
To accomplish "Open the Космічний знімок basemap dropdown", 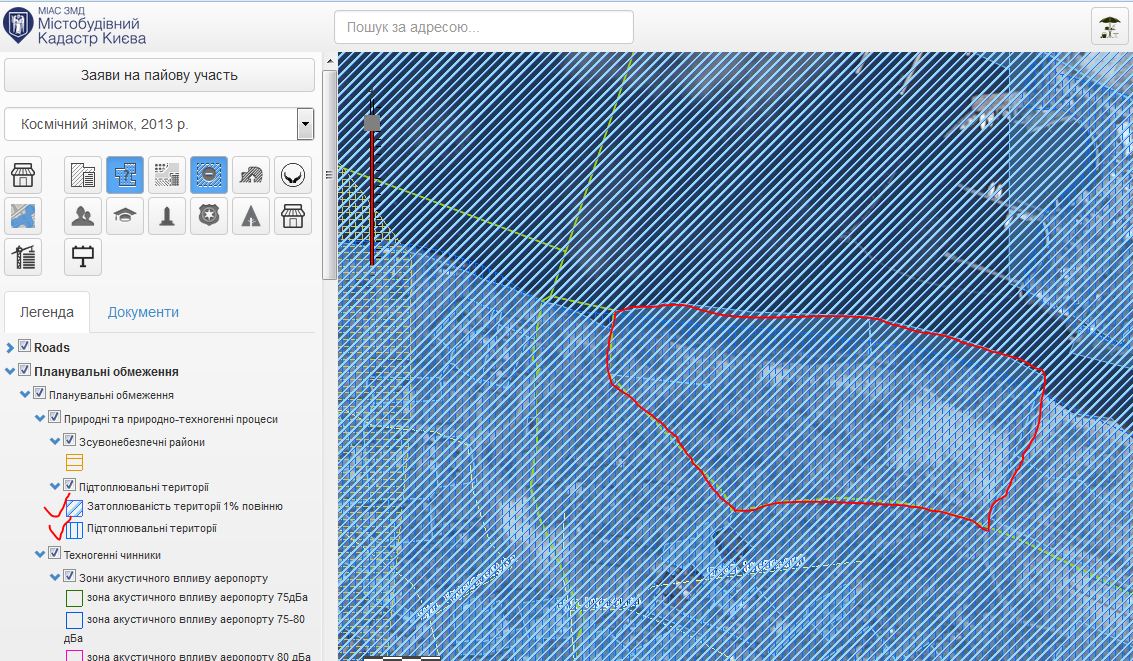I will pos(306,125).
